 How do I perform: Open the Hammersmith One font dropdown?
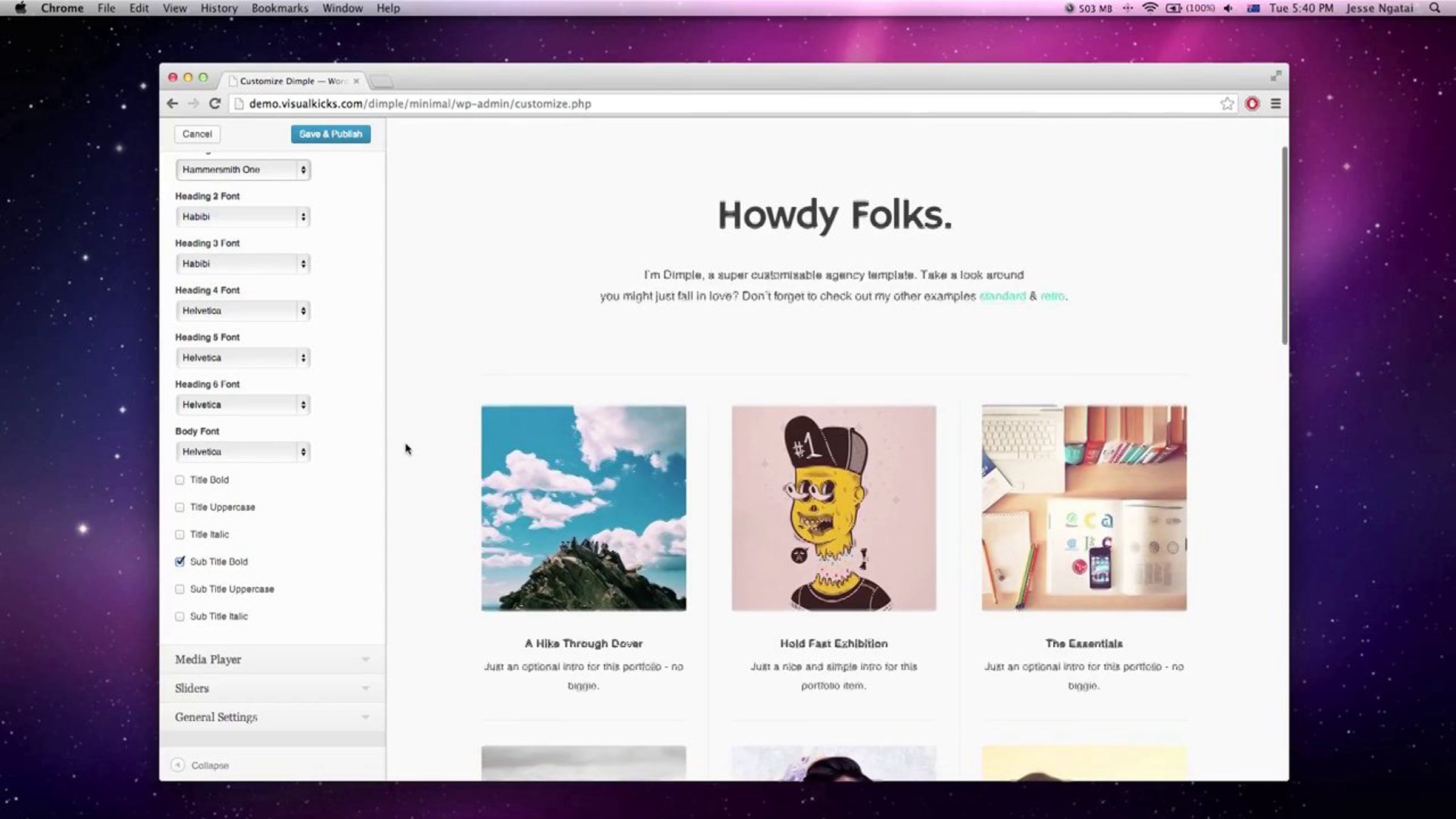click(243, 170)
